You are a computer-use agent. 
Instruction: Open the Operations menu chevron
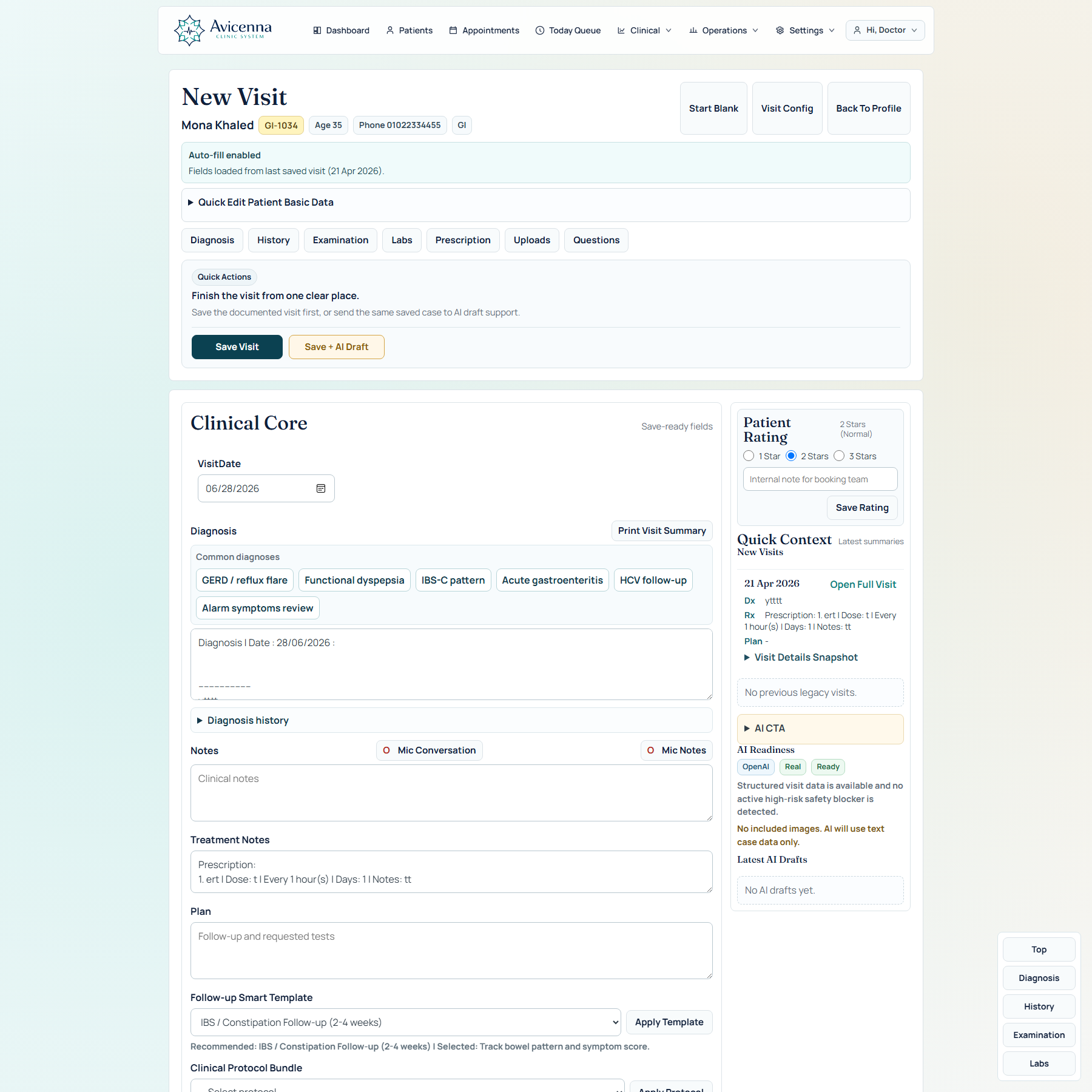pyautogui.click(x=755, y=30)
